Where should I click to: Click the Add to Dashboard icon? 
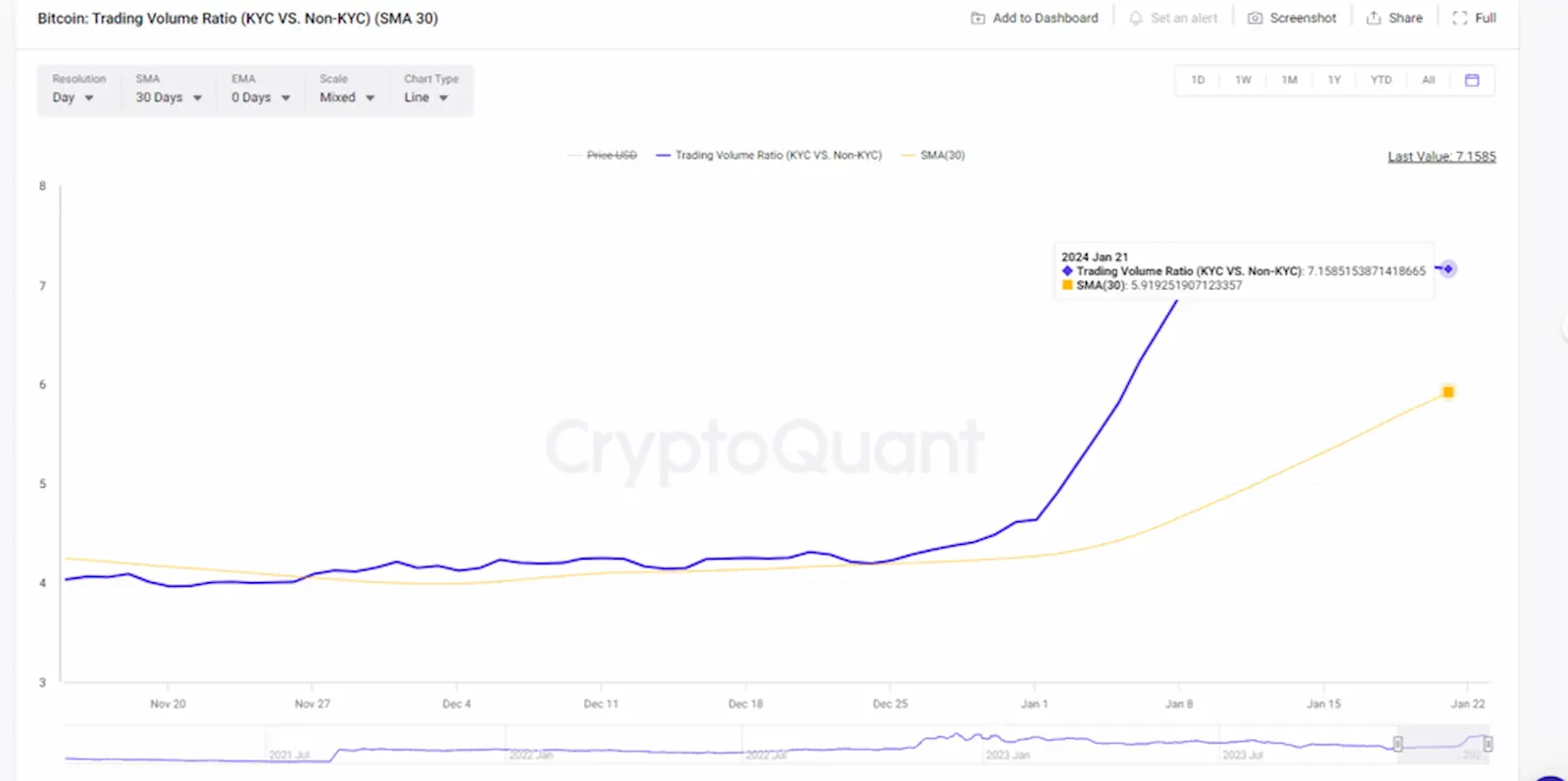point(977,19)
